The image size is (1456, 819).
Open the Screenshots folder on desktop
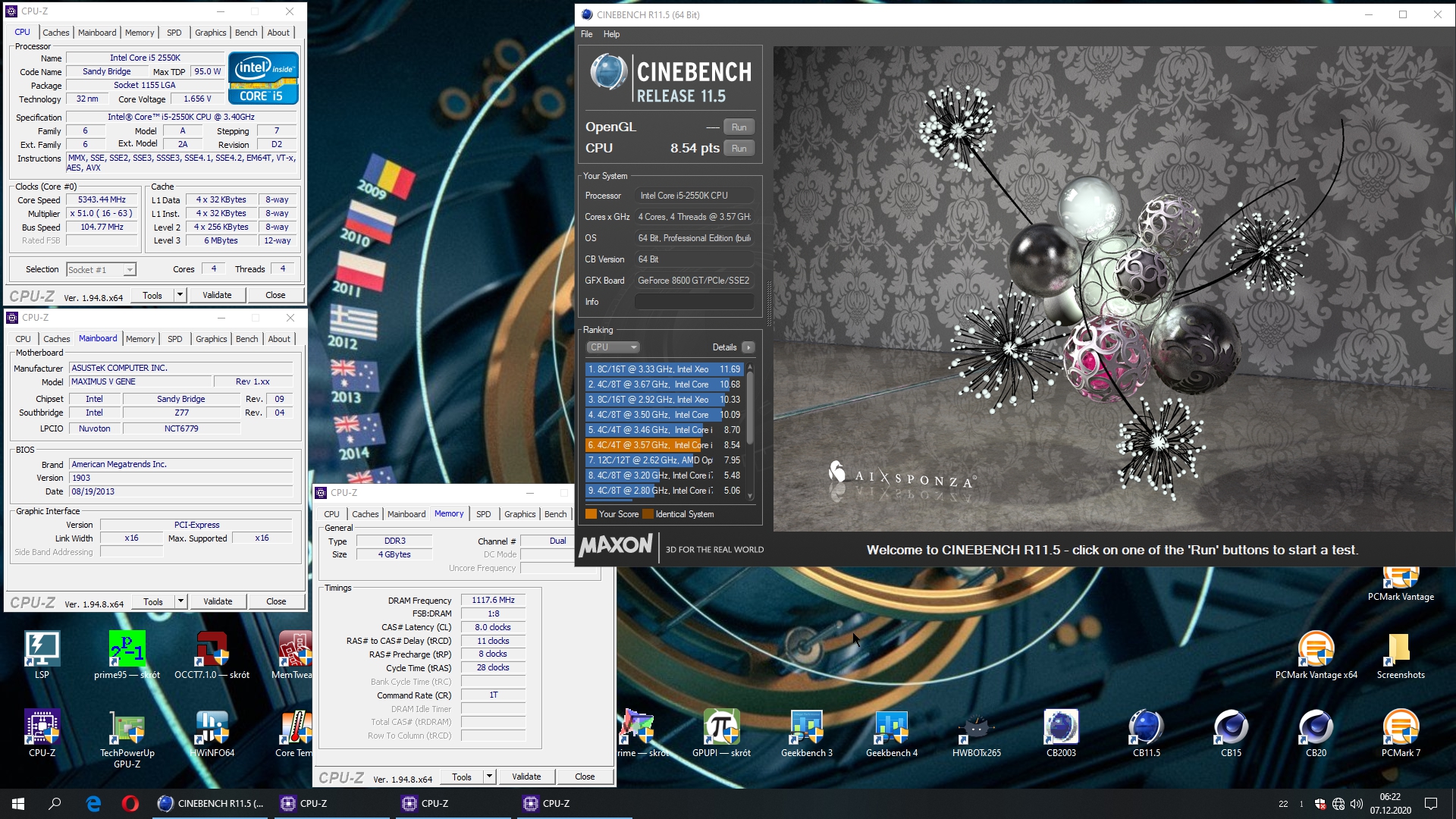[1401, 655]
